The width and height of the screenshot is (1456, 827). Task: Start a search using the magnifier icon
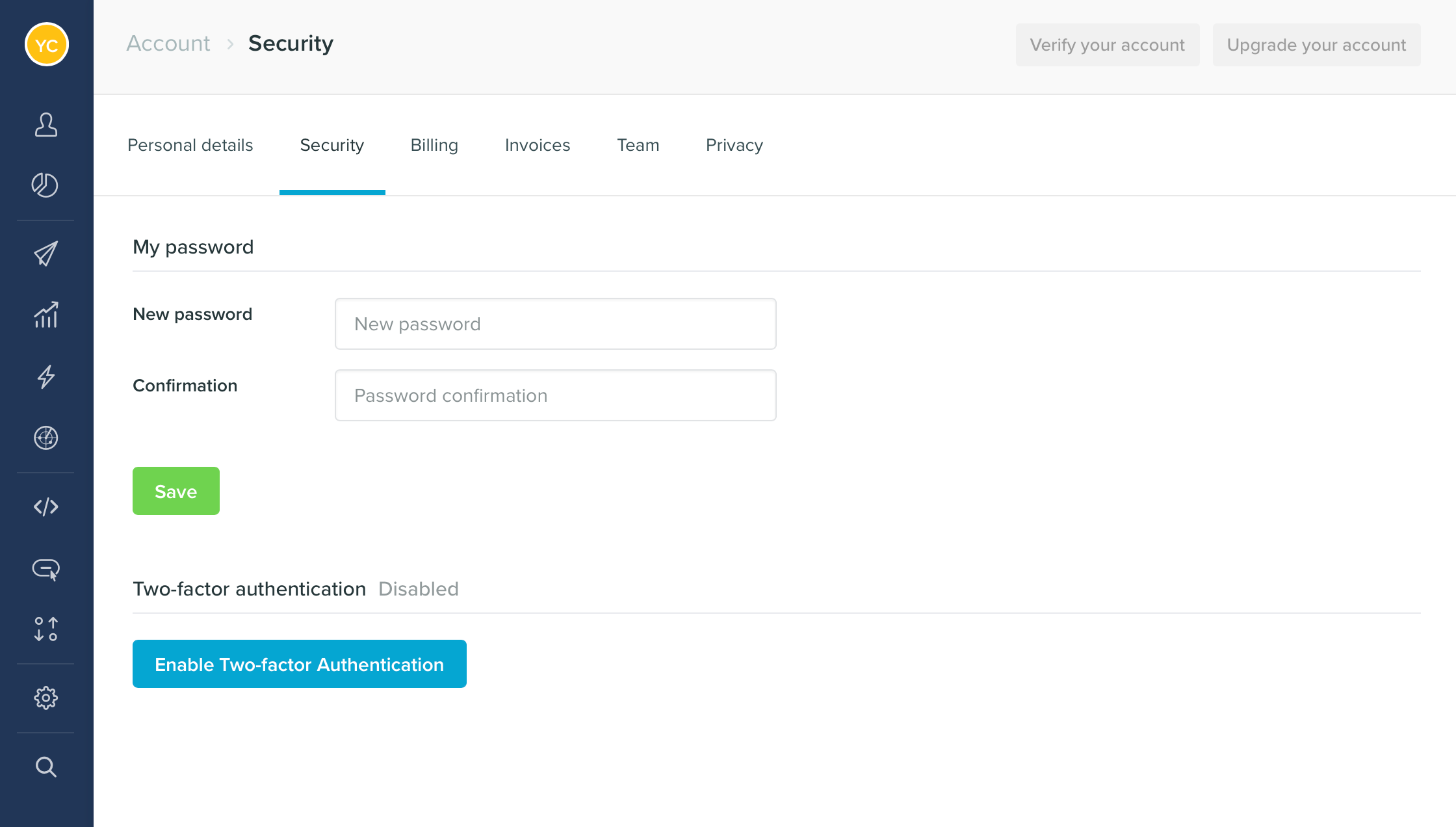[x=45, y=767]
